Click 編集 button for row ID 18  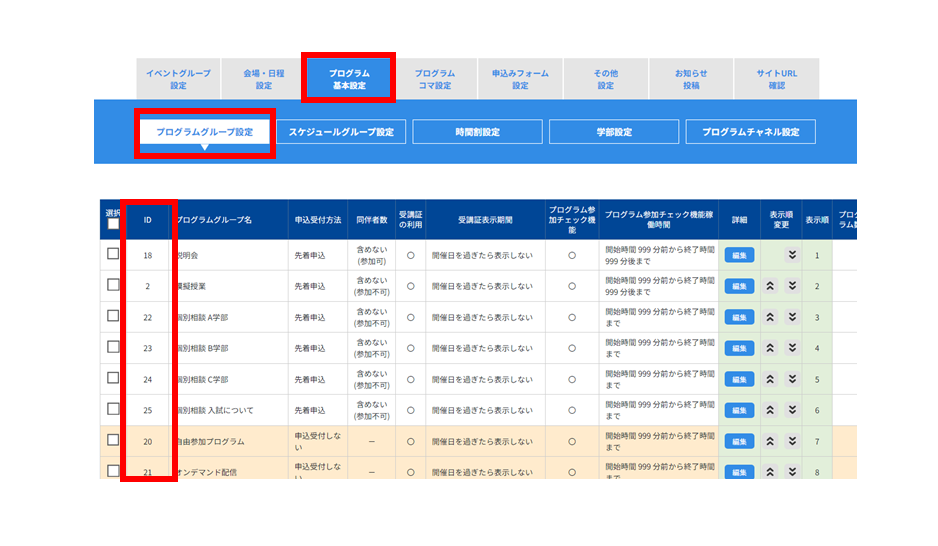coord(739,255)
